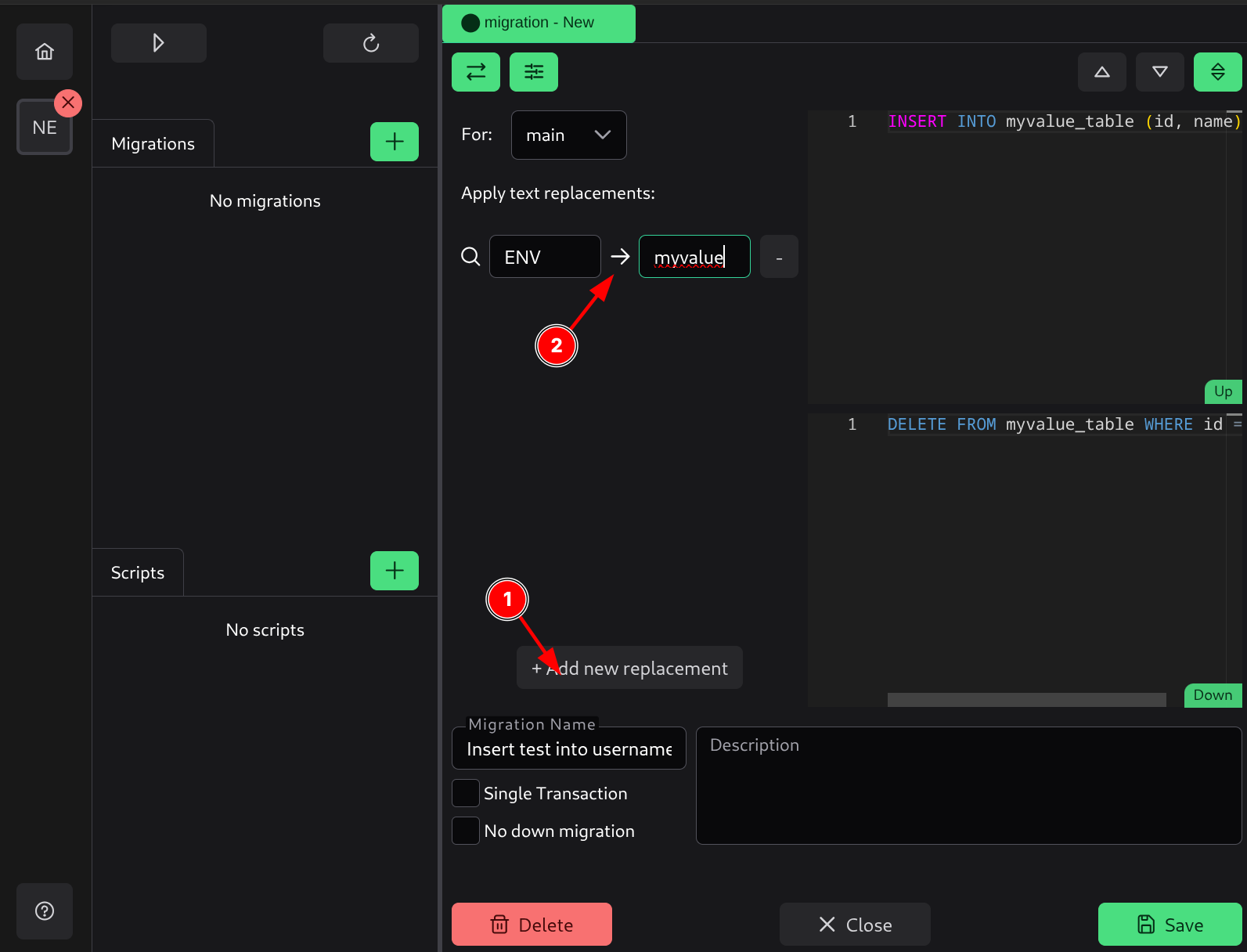Open the 'For: main' dropdown

(568, 135)
